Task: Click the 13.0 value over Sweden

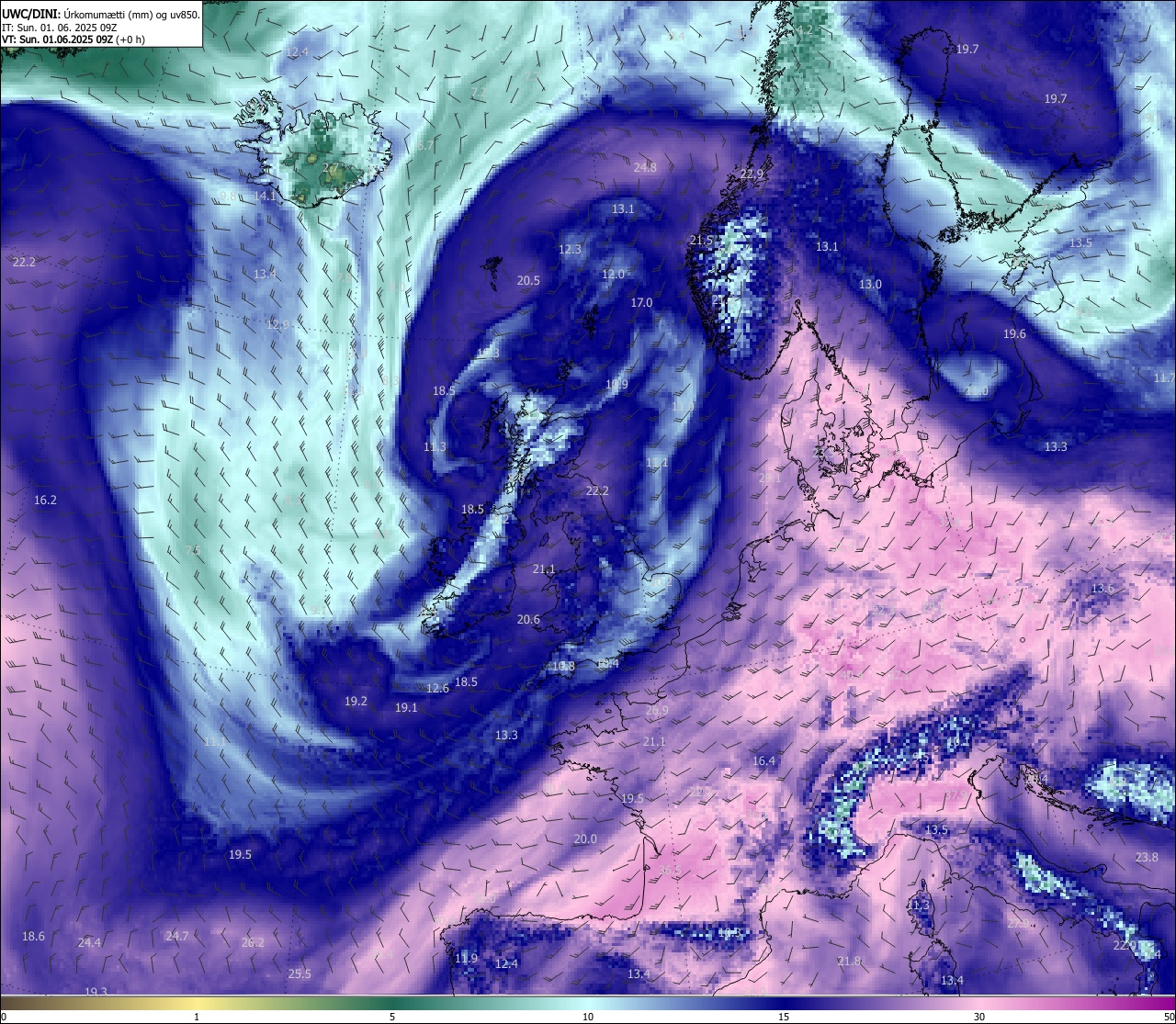Action: [x=870, y=285]
